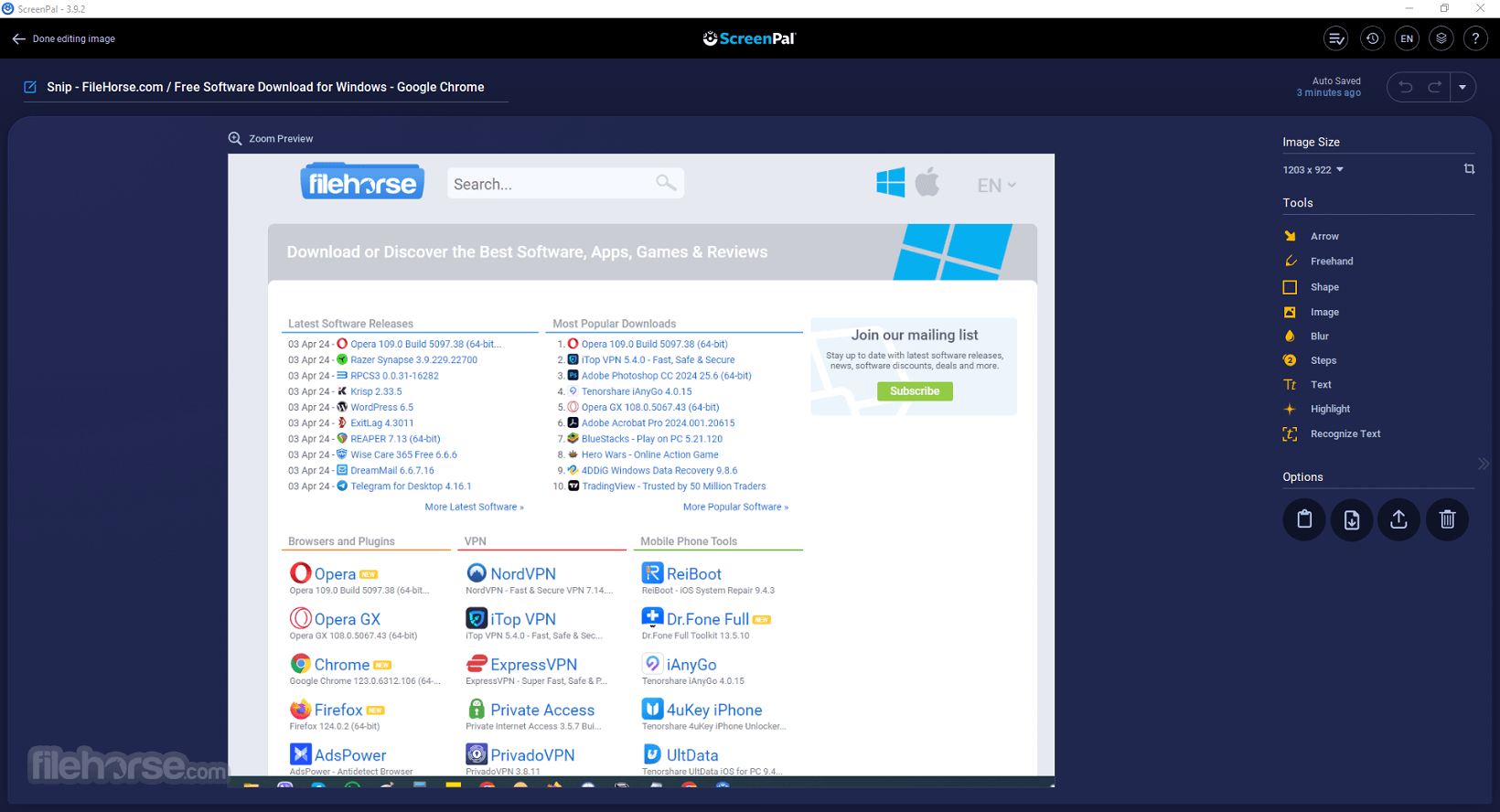Click Adobe Acrobat Pro 2024.001.20615 text
1500x812 pixels.
point(658,423)
